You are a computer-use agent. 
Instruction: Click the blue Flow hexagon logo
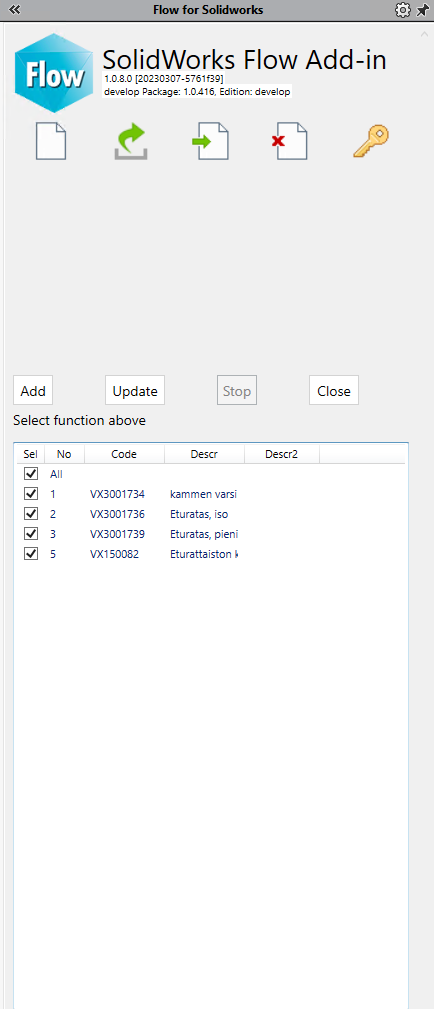(55, 74)
